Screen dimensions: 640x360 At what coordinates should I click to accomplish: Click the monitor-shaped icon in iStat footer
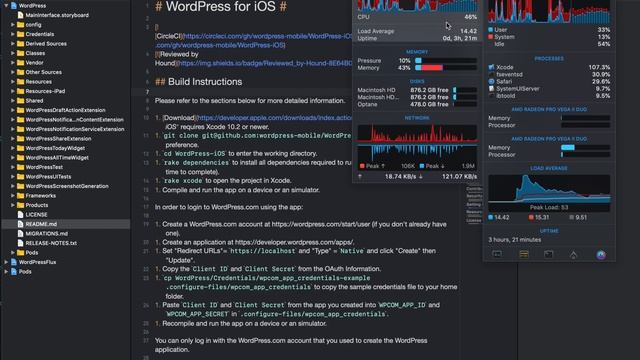click(x=497, y=254)
